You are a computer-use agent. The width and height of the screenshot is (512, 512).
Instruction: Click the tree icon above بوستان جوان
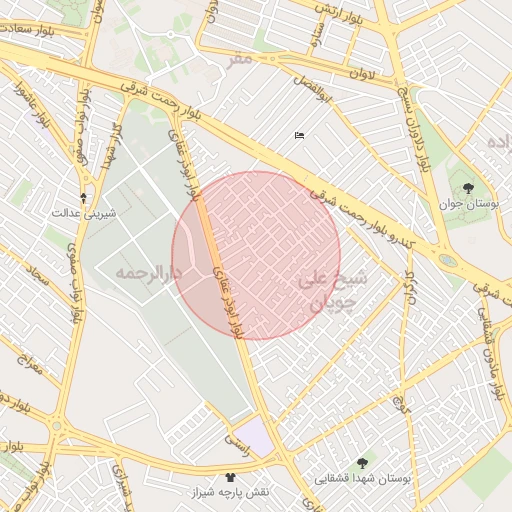[x=468, y=189]
